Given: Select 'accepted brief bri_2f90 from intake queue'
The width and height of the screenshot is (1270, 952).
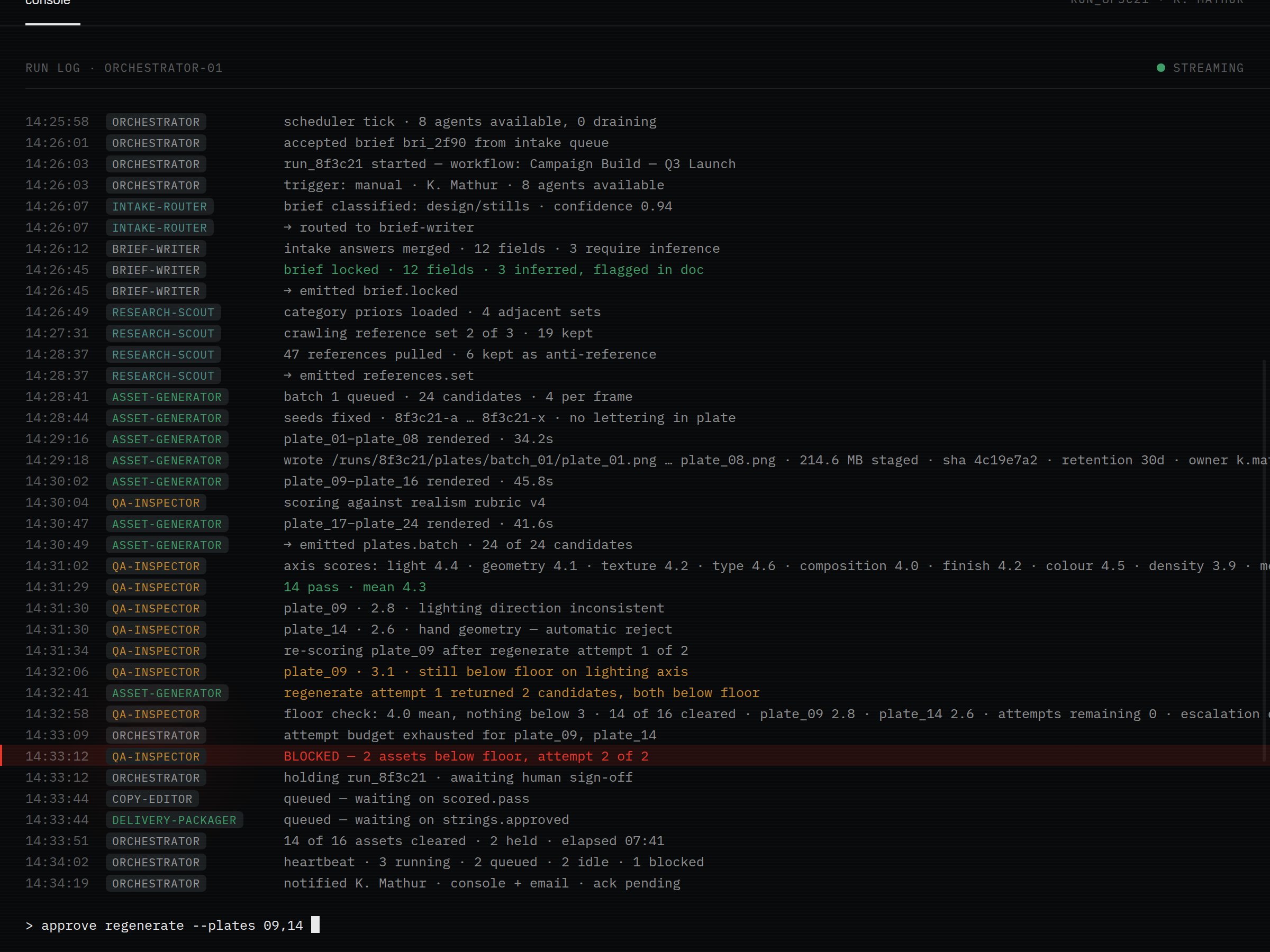Looking at the screenshot, I should (446, 143).
